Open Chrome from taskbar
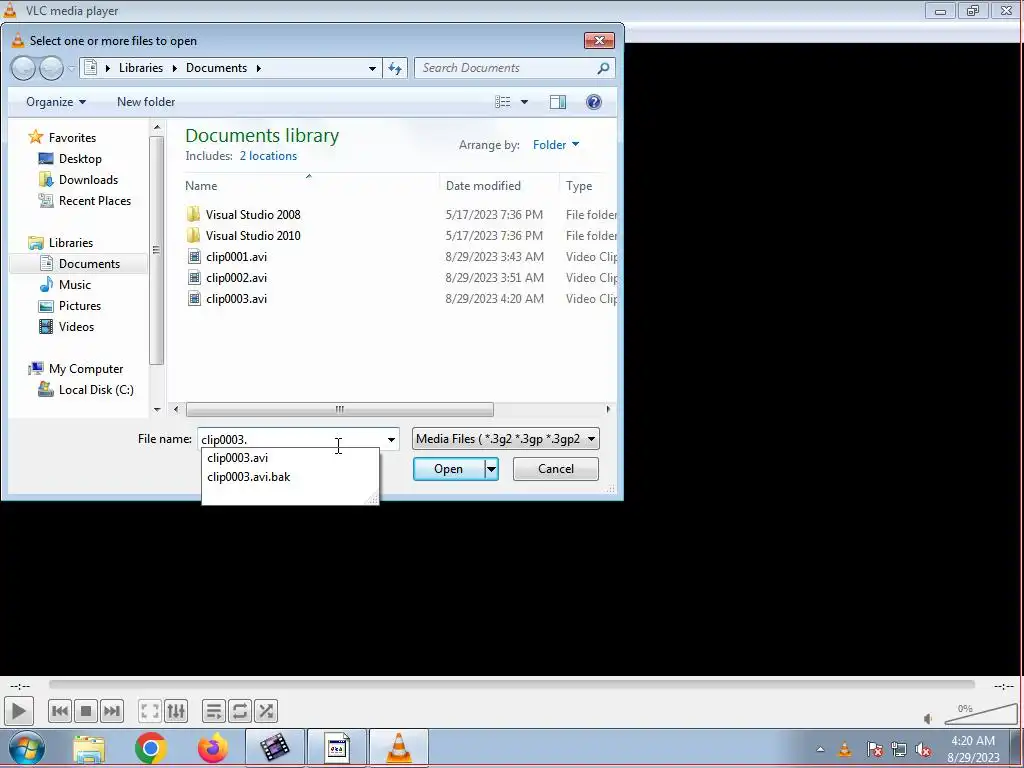 tap(151, 748)
